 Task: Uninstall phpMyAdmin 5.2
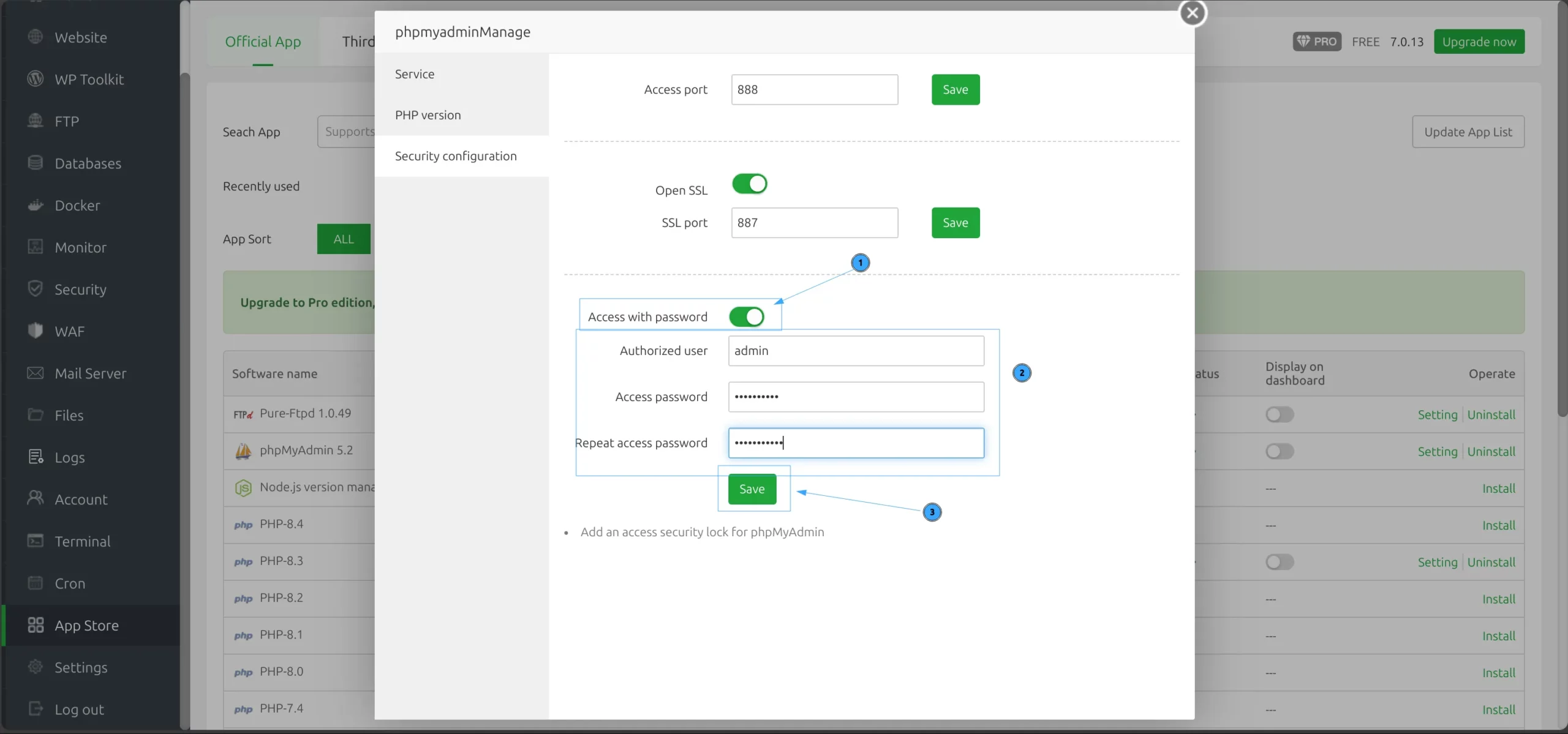click(1491, 451)
